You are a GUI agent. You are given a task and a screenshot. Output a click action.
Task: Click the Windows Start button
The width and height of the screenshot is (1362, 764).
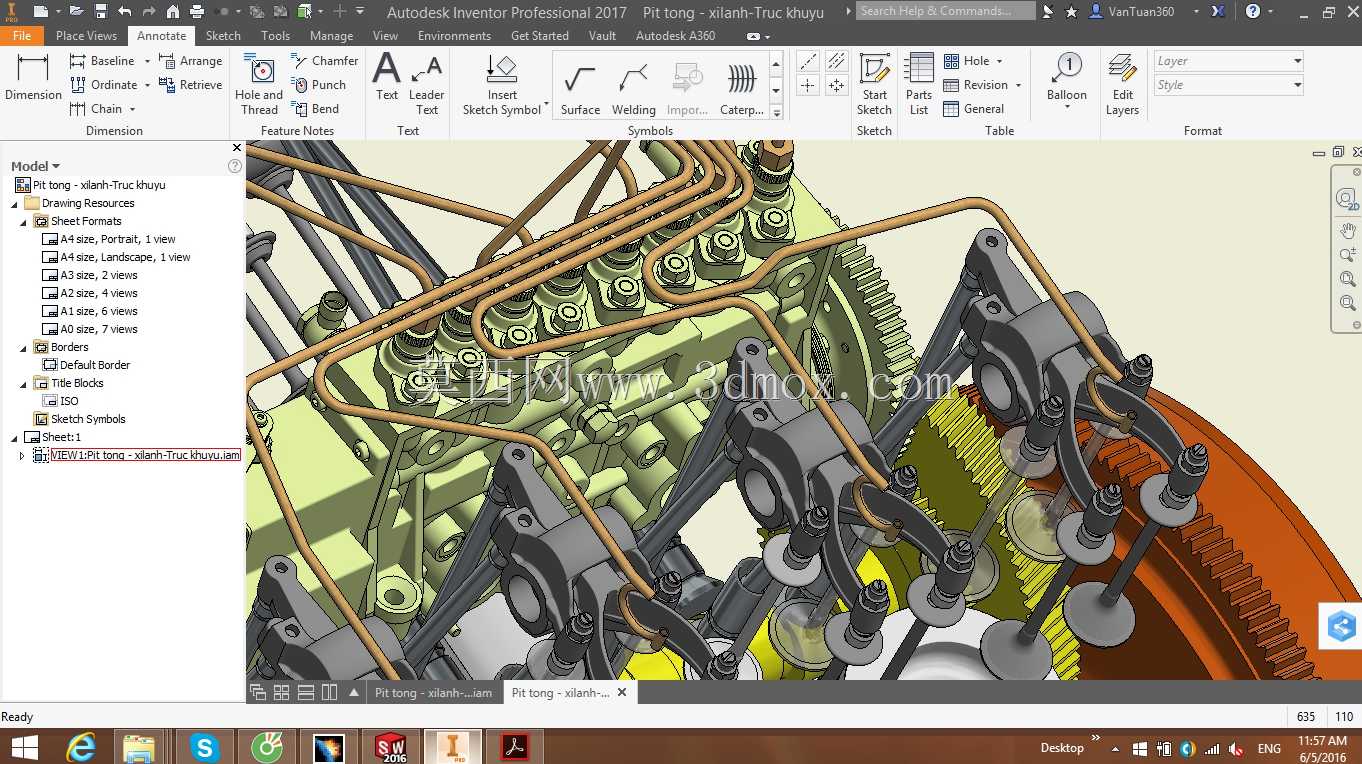point(23,747)
